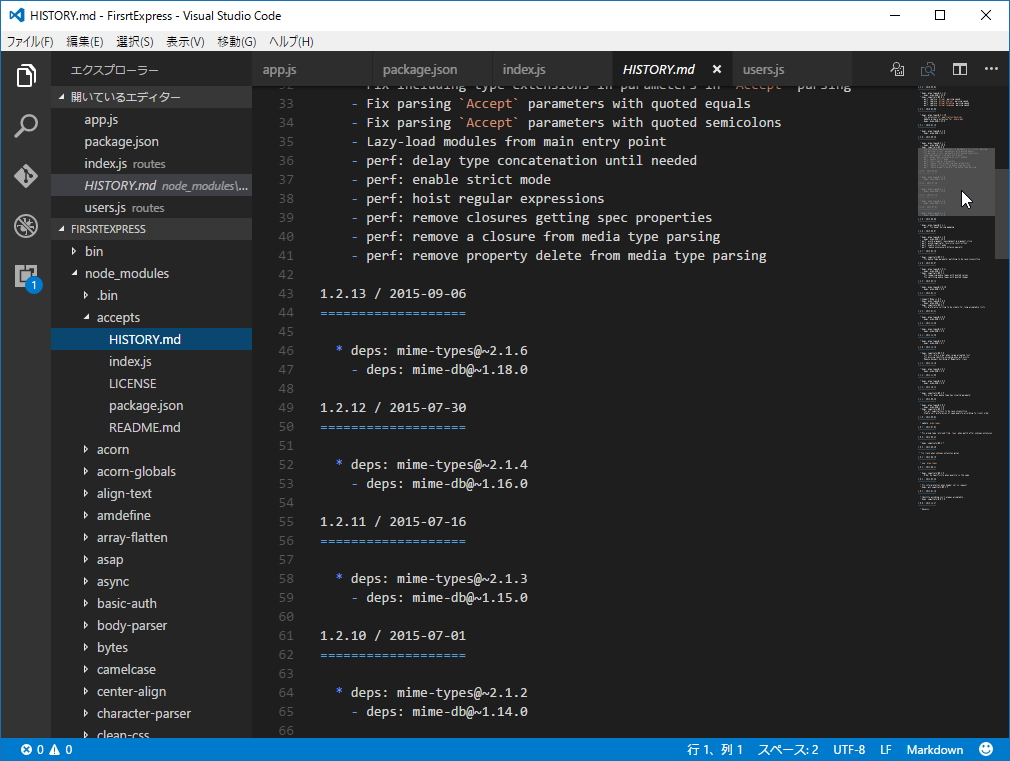Click the errors icon in status bar

[26, 749]
